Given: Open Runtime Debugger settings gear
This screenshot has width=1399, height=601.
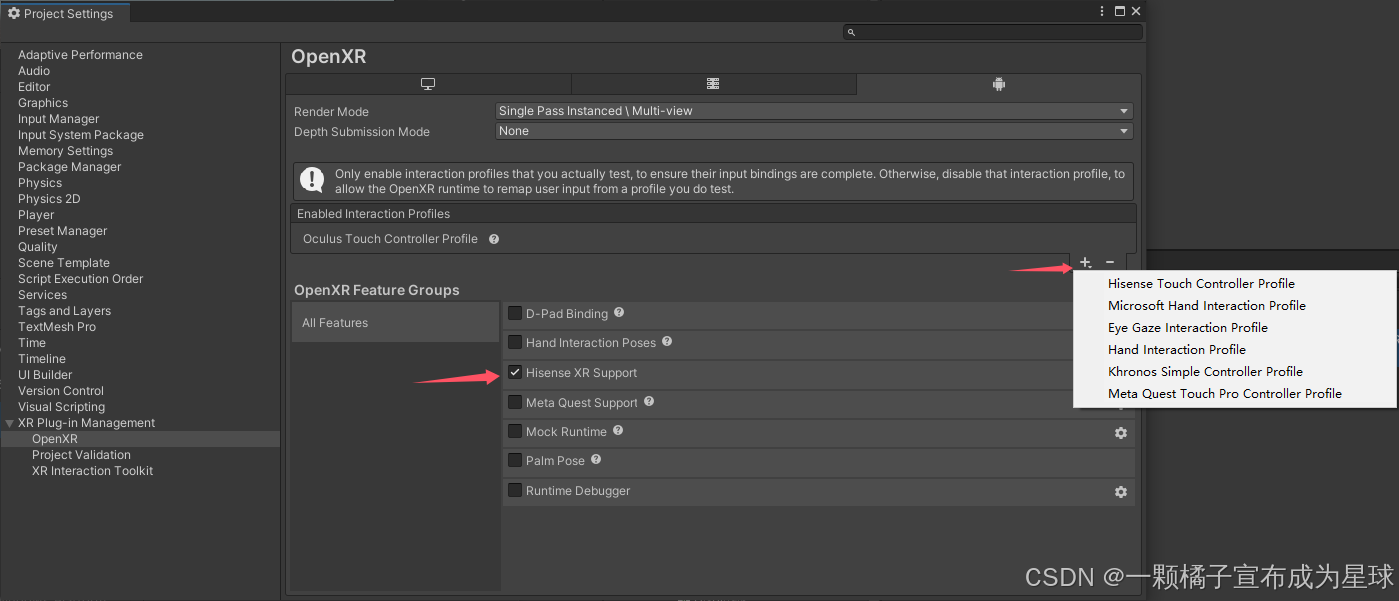Looking at the screenshot, I should 1121,492.
